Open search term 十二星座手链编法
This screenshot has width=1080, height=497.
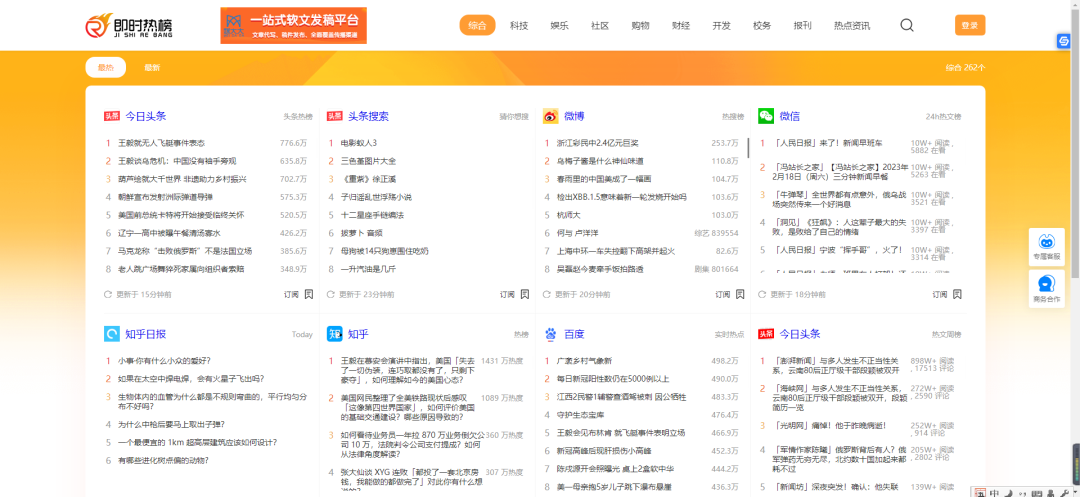373,215
